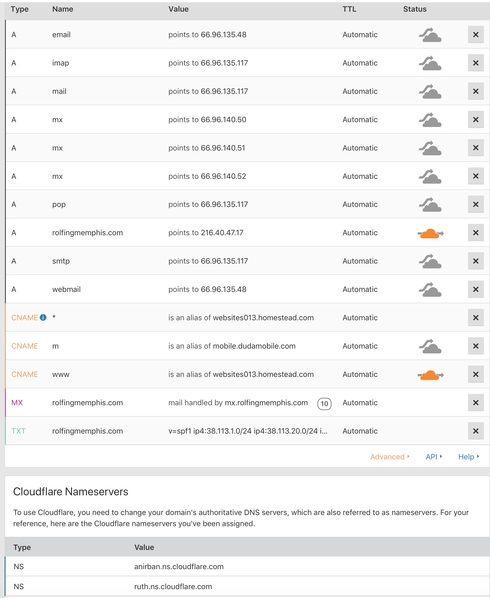Screen dimensions: 490x598
Task: Delete the smtp A record
Action: point(476,261)
